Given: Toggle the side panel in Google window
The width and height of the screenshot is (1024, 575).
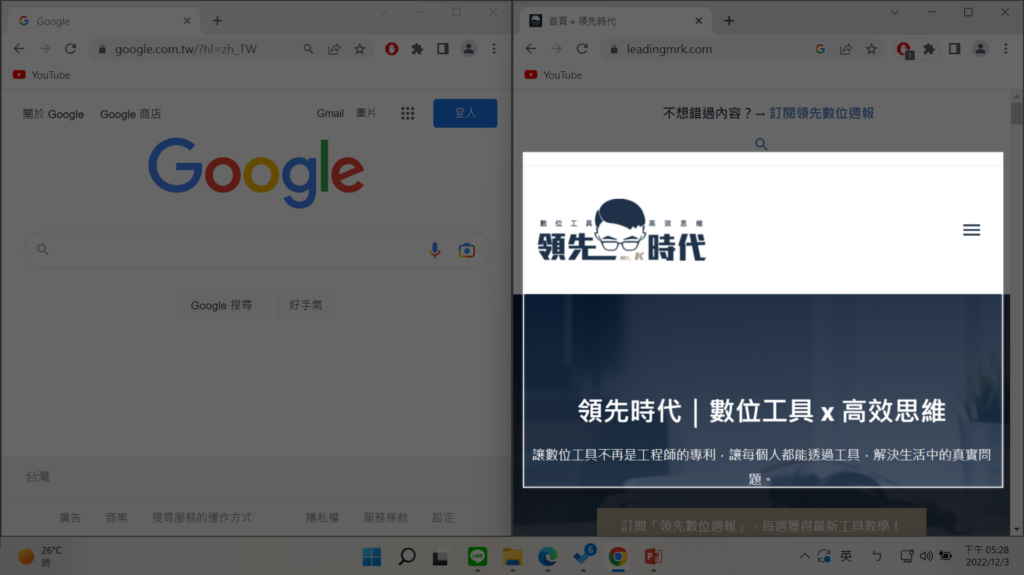Looking at the screenshot, I should [x=443, y=49].
